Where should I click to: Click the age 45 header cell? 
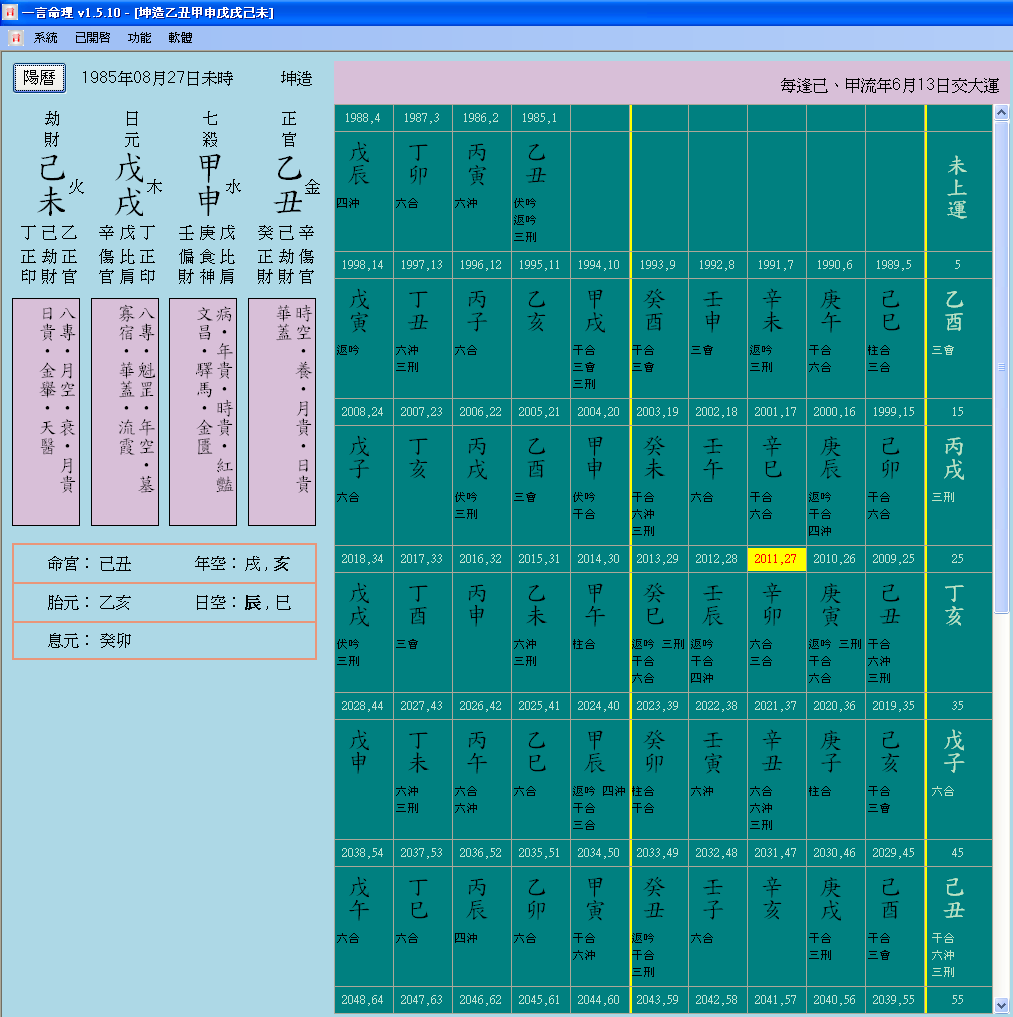958,852
